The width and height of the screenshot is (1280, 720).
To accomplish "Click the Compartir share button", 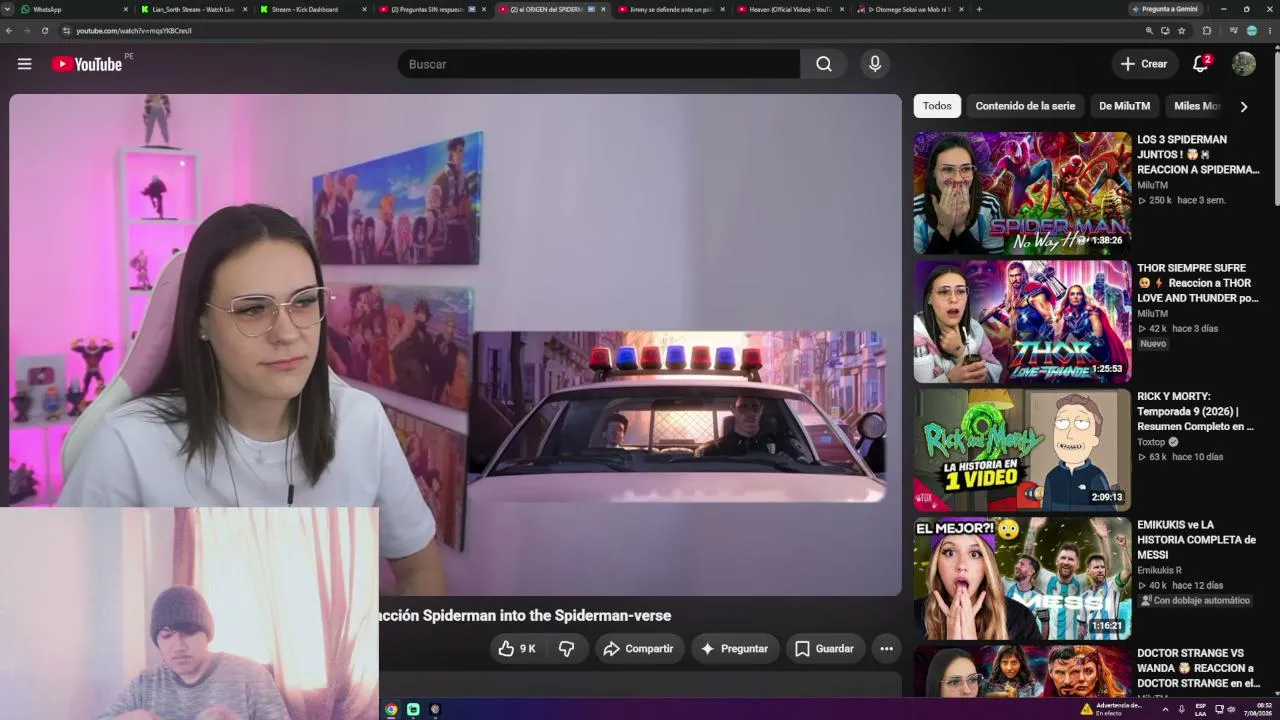I will [638, 649].
